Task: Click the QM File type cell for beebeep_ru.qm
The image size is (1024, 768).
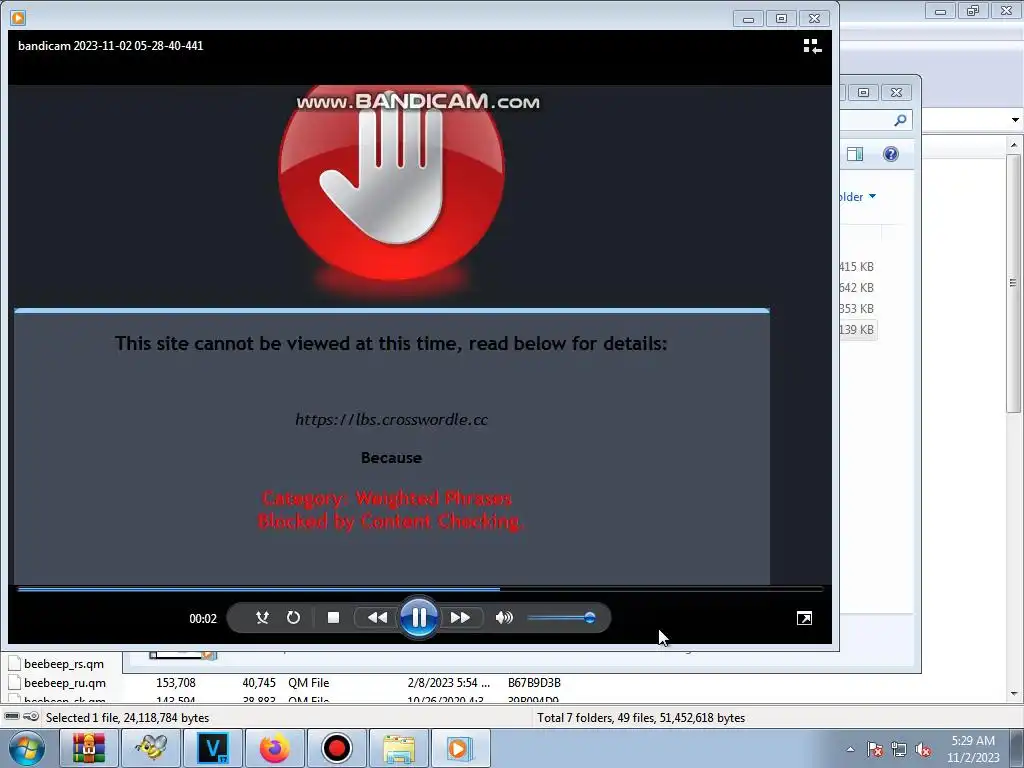Action: pos(308,682)
